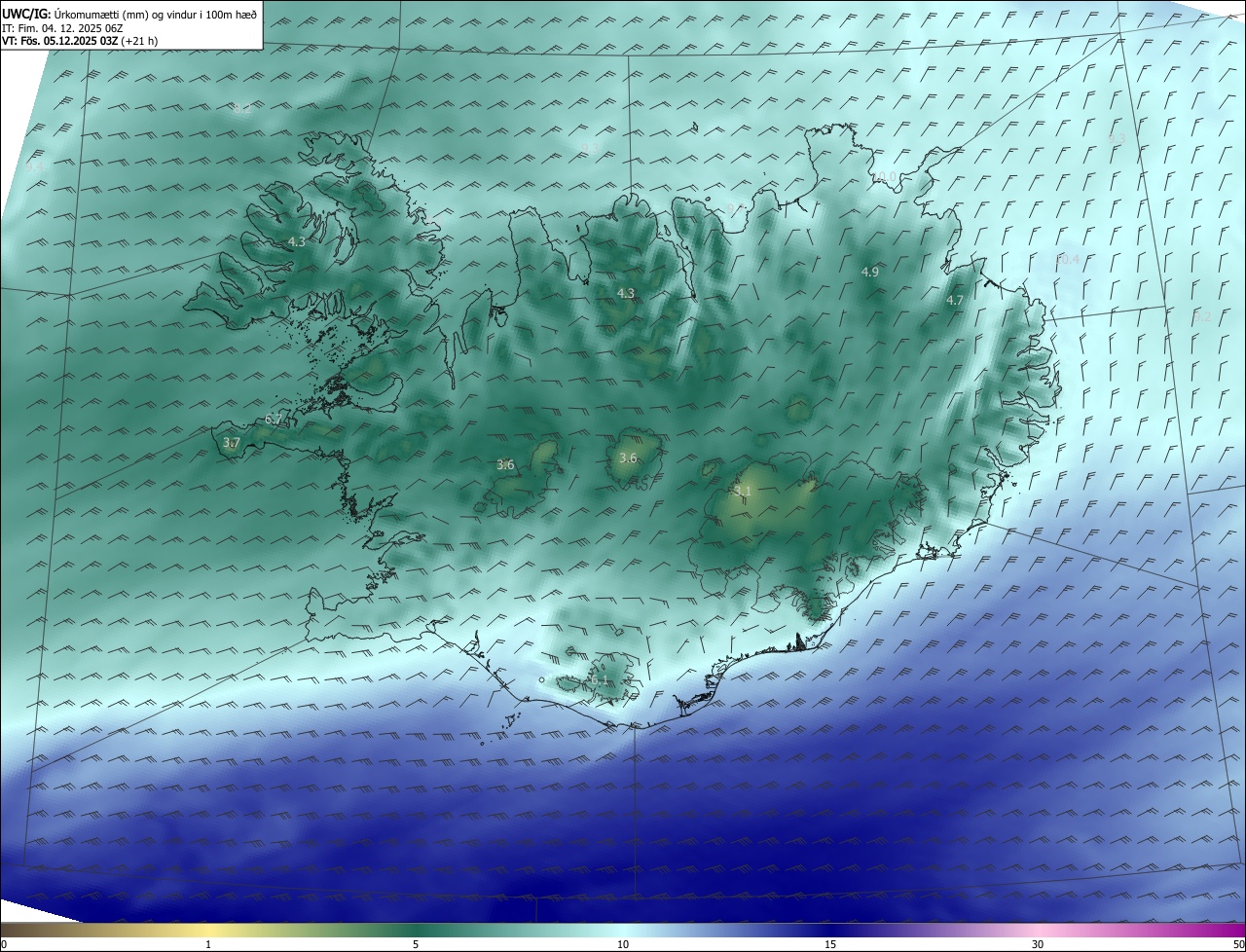
Task: Click the 4.9 value in northeast Iceland
Action: pyautogui.click(x=870, y=272)
